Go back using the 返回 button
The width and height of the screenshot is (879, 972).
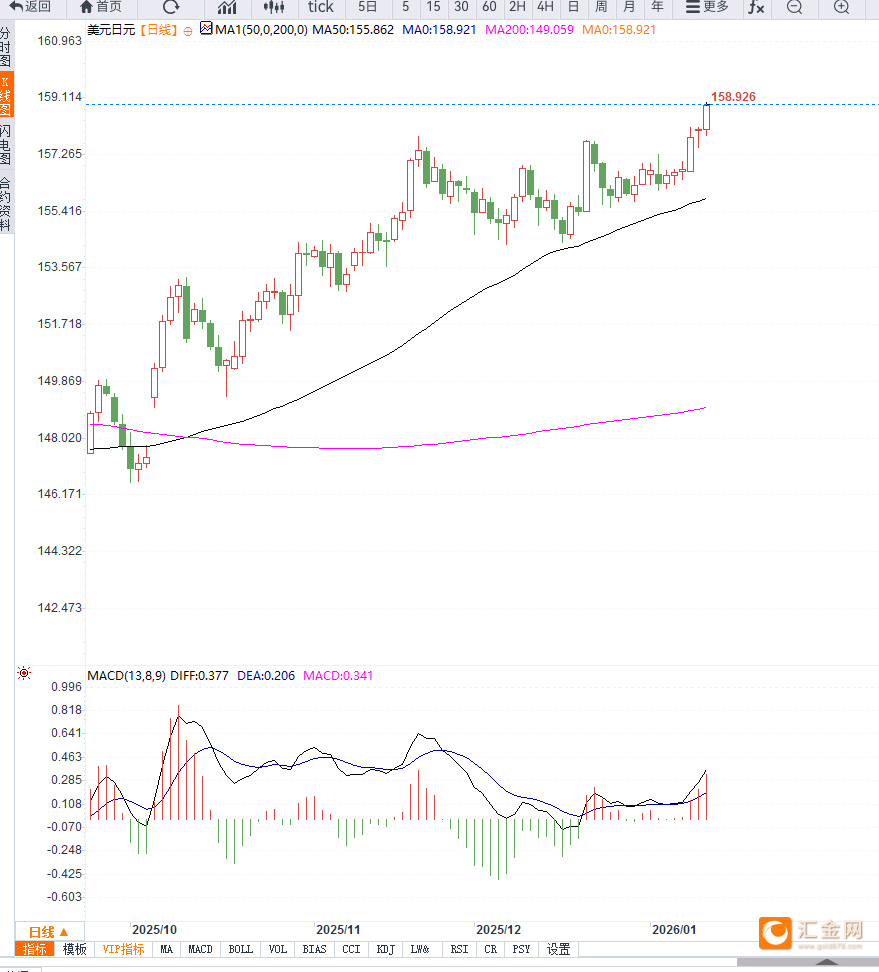point(30,7)
